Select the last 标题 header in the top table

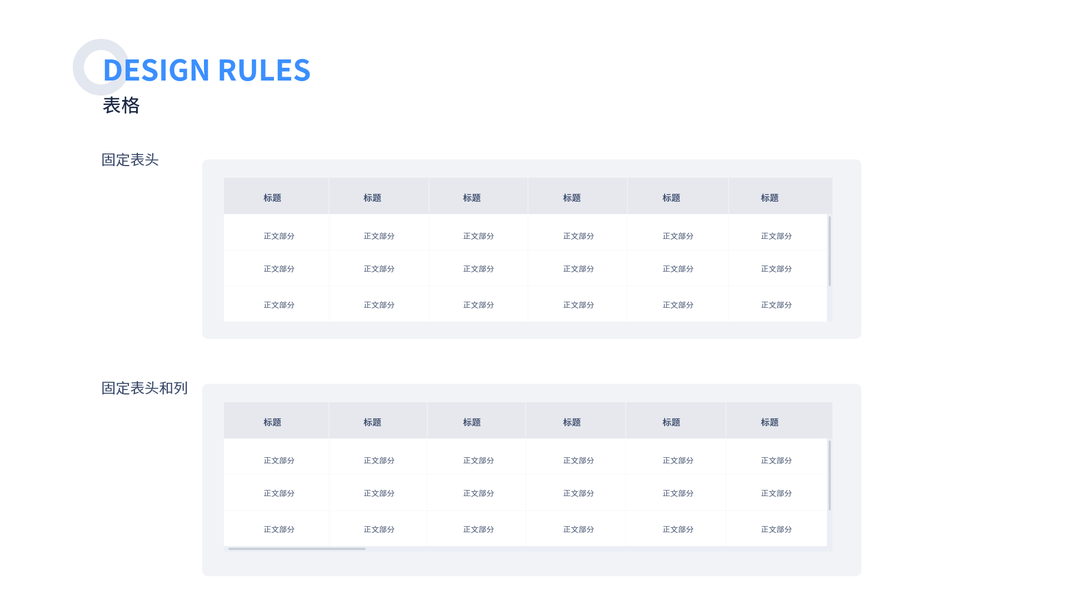click(x=769, y=198)
